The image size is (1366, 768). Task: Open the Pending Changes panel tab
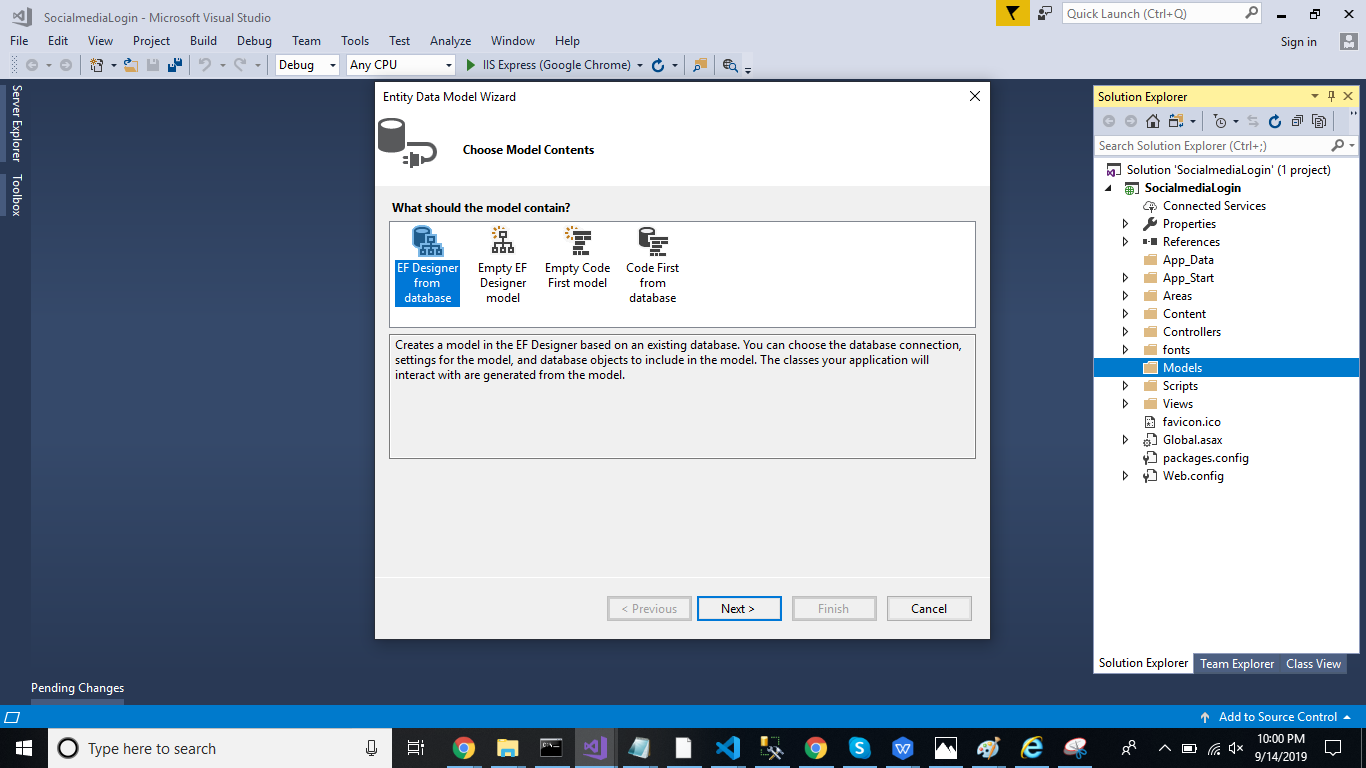coord(77,688)
